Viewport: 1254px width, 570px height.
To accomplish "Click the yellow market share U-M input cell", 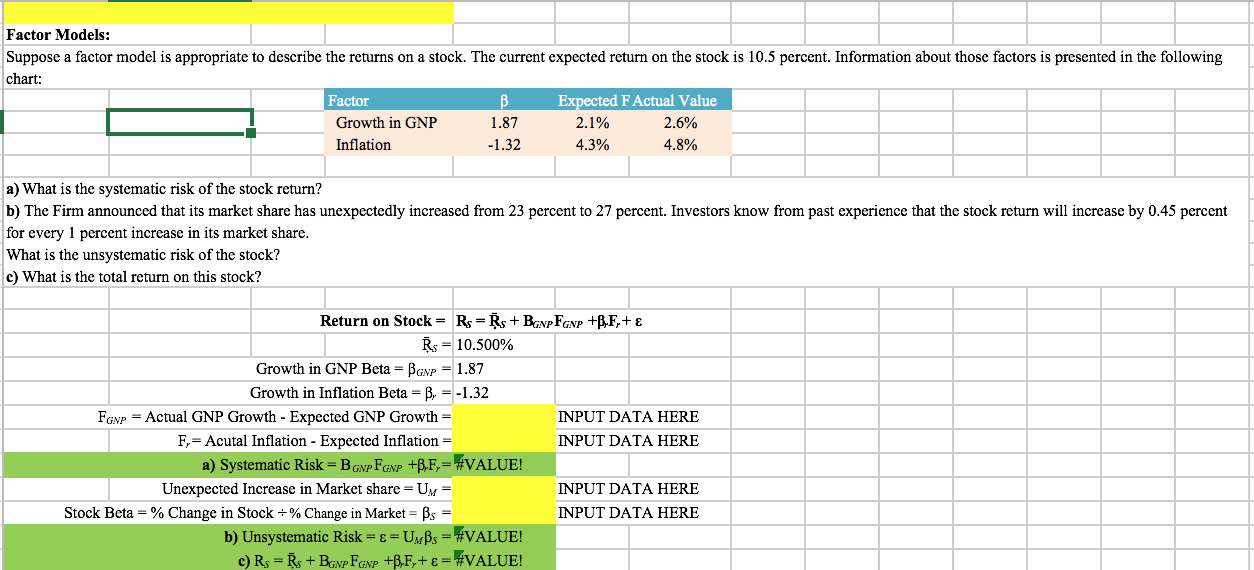I will coord(505,489).
